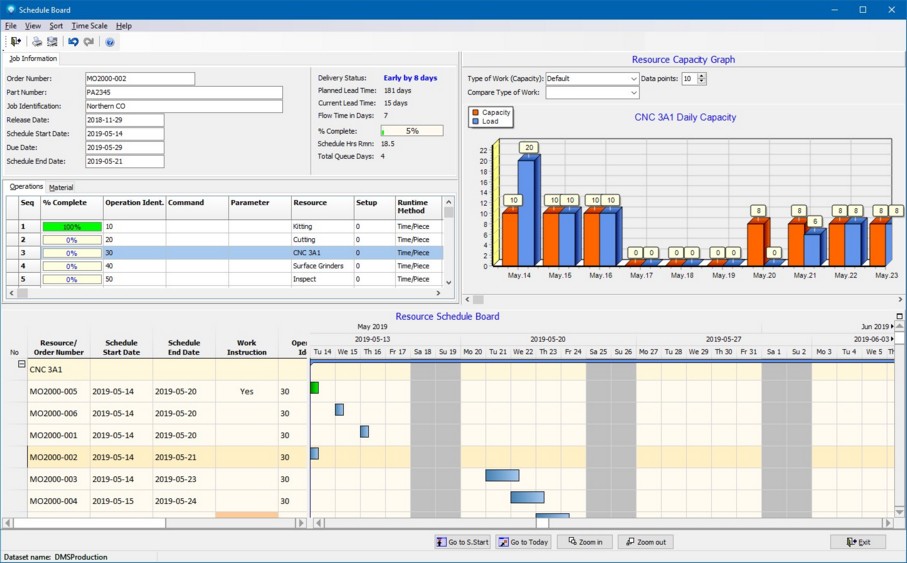The width and height of the screenshot is (907, 563).
Task: Select the MO2000-003 Gantt bar
Action: (502, 475)
